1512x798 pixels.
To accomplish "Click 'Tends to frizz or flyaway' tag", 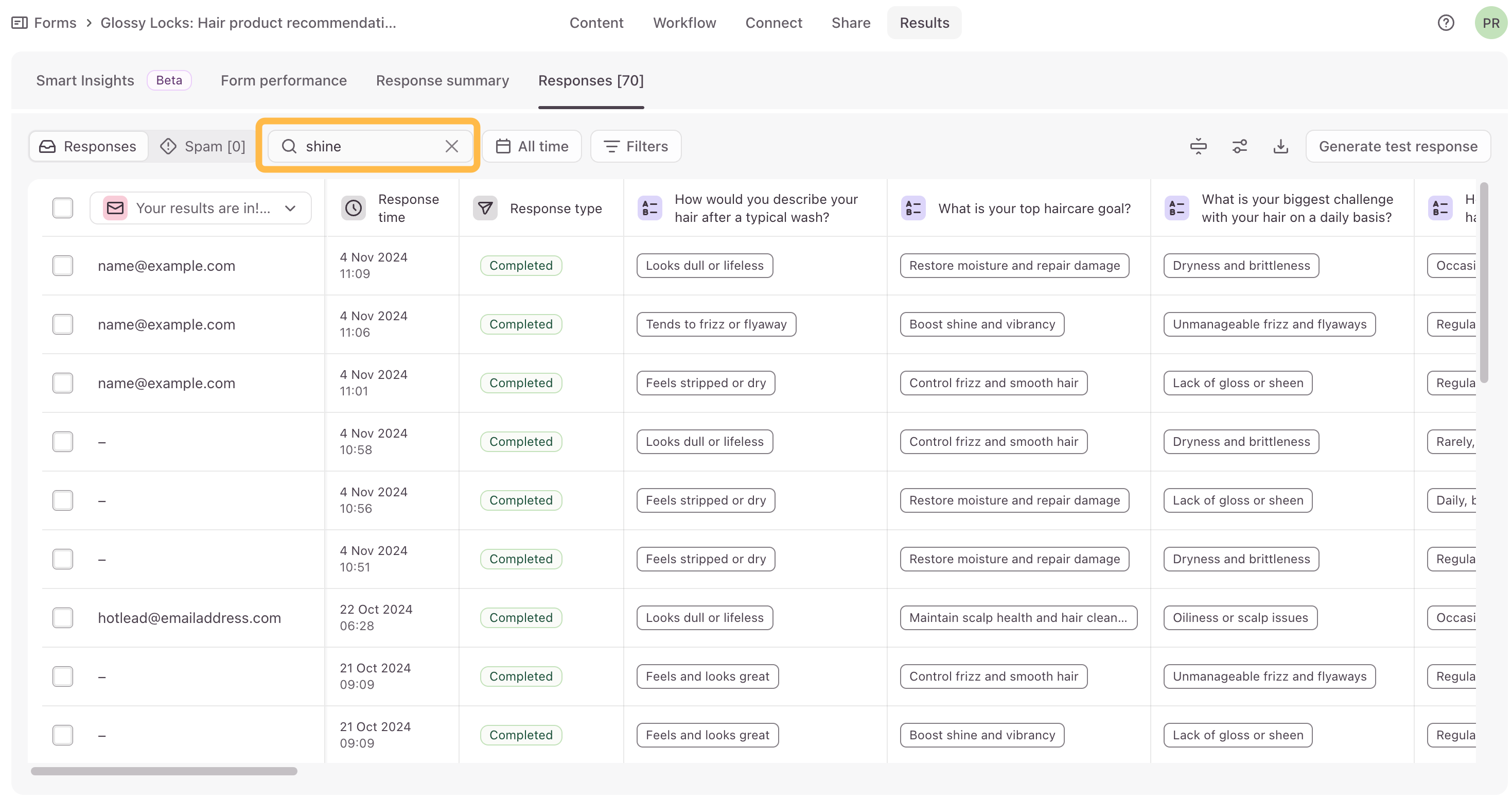I will (x=716, y=324).
